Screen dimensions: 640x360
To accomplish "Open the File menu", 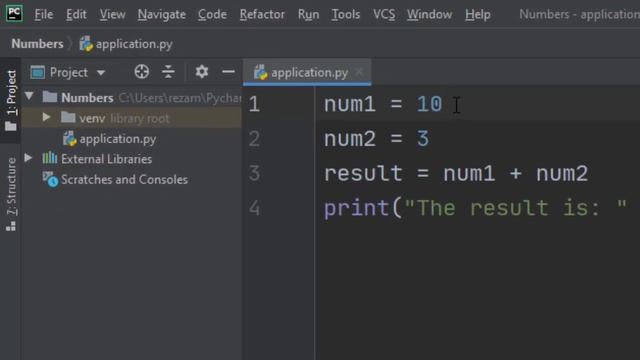I will (44, 15).
